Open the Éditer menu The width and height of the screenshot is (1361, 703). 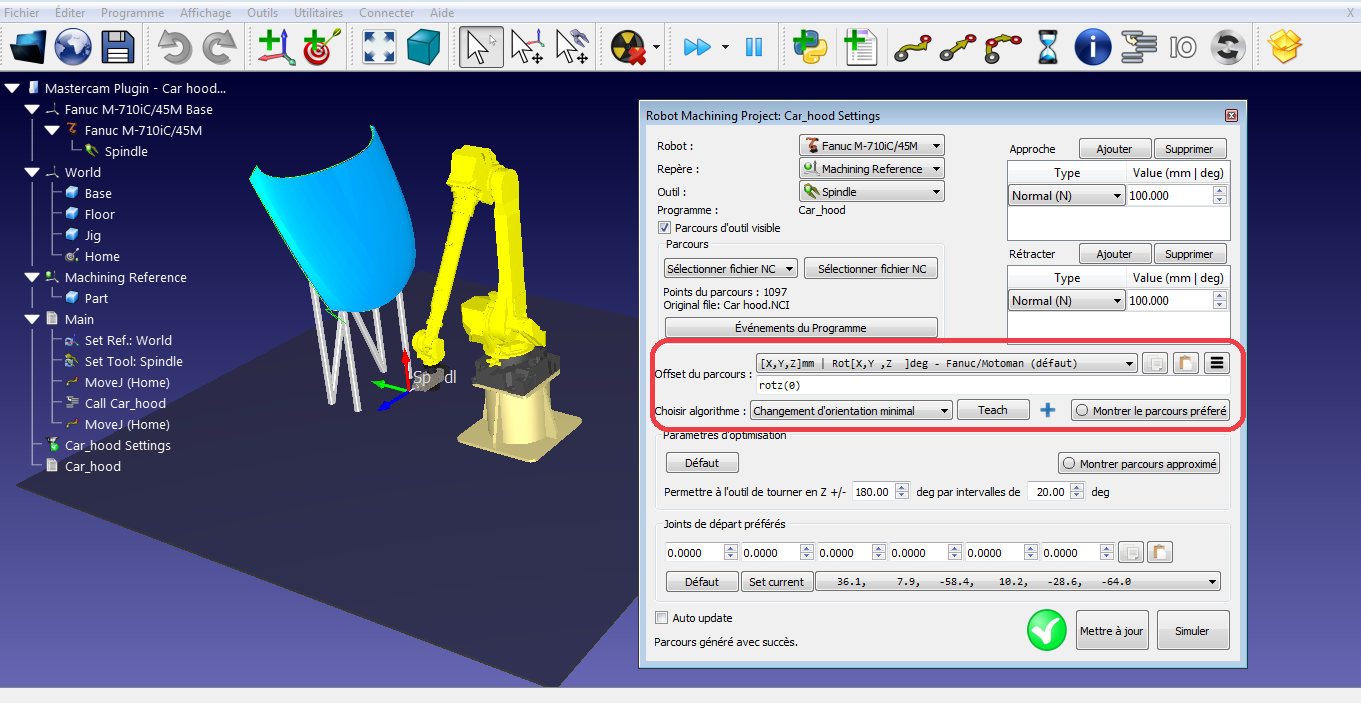click(x=70, y=13)
